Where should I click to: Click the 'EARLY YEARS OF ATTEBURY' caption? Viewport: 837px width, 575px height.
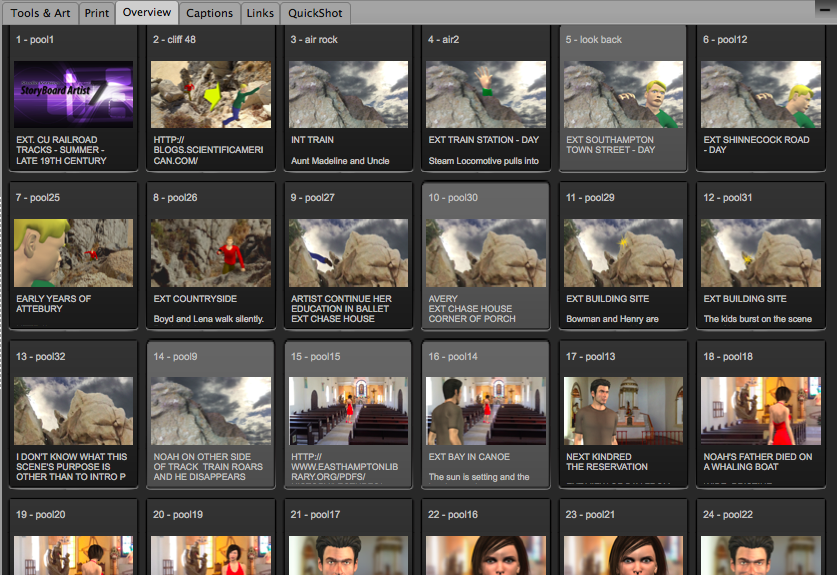(53, 303)
